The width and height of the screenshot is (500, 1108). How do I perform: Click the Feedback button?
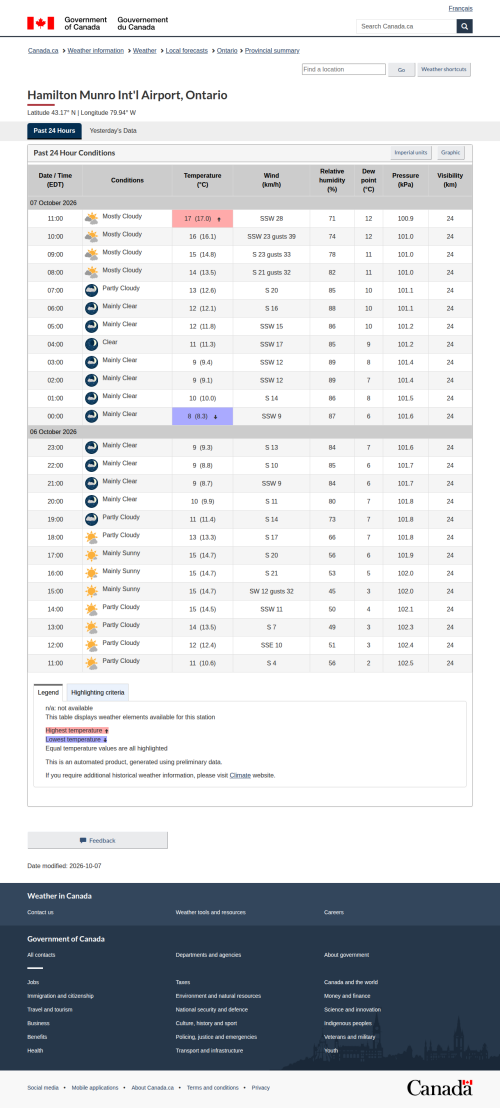point(97,840)
